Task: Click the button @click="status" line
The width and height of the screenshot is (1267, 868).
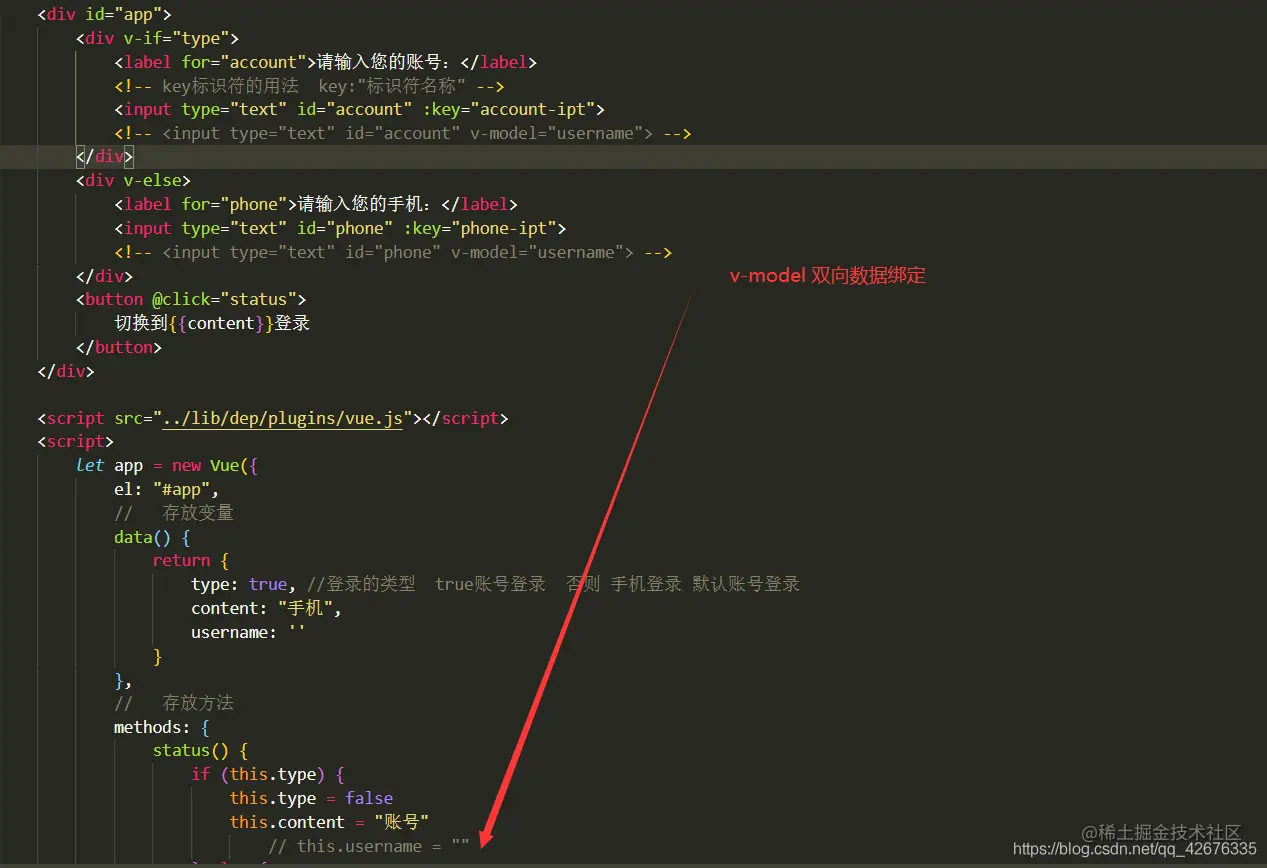Action: 190,299
